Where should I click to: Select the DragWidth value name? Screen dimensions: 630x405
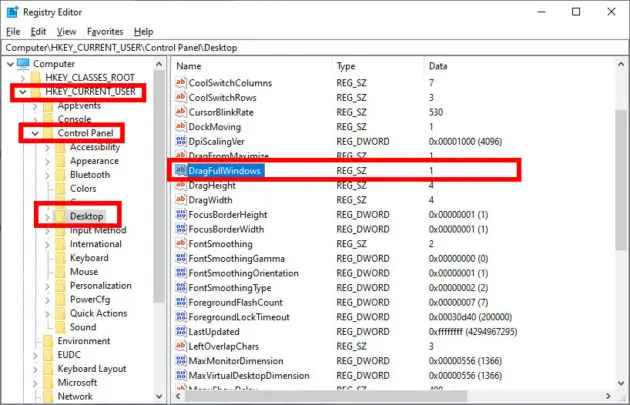coord(211,200)
